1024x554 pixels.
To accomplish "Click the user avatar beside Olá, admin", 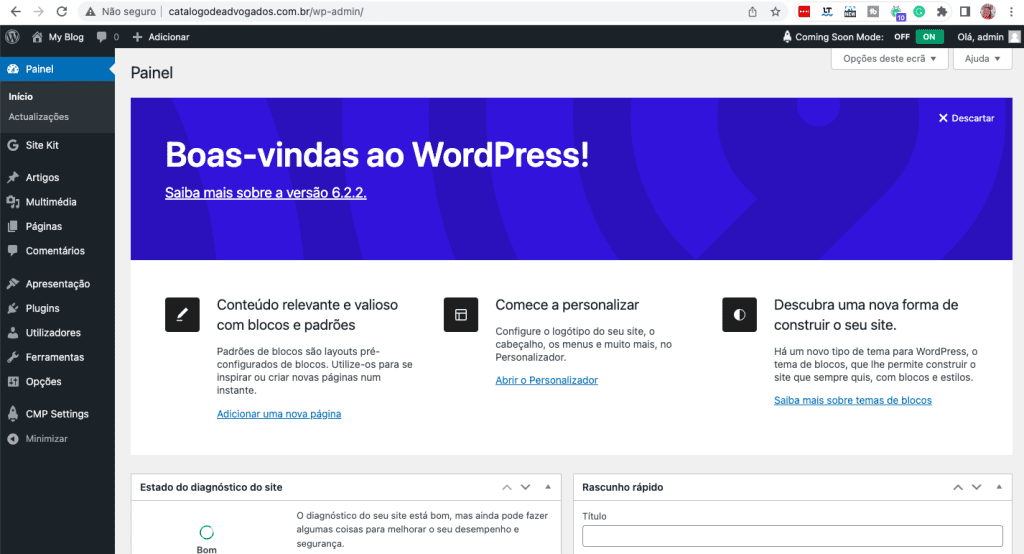I will 1014,37.
